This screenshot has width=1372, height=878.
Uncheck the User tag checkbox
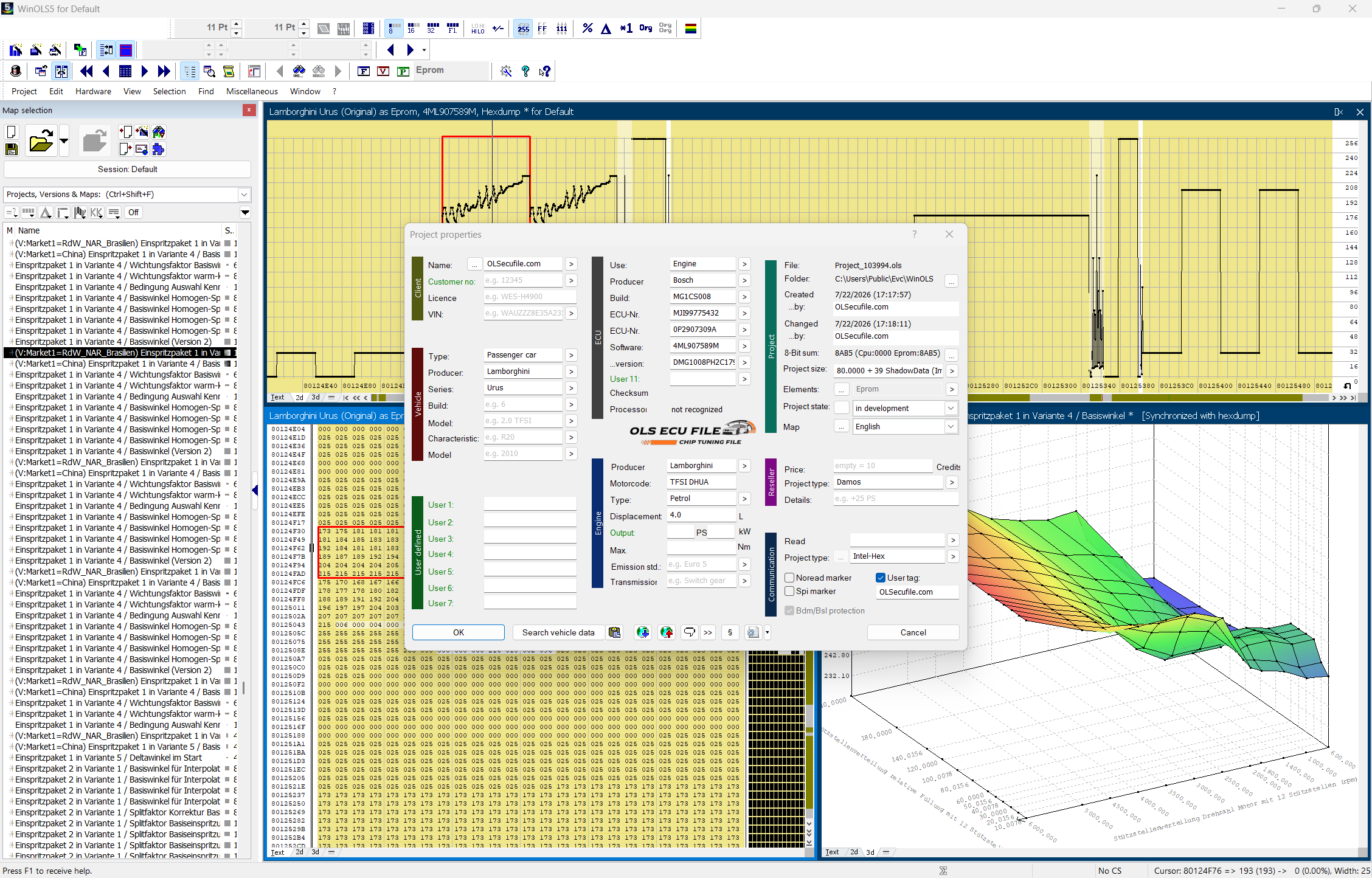tap(880, 578)
